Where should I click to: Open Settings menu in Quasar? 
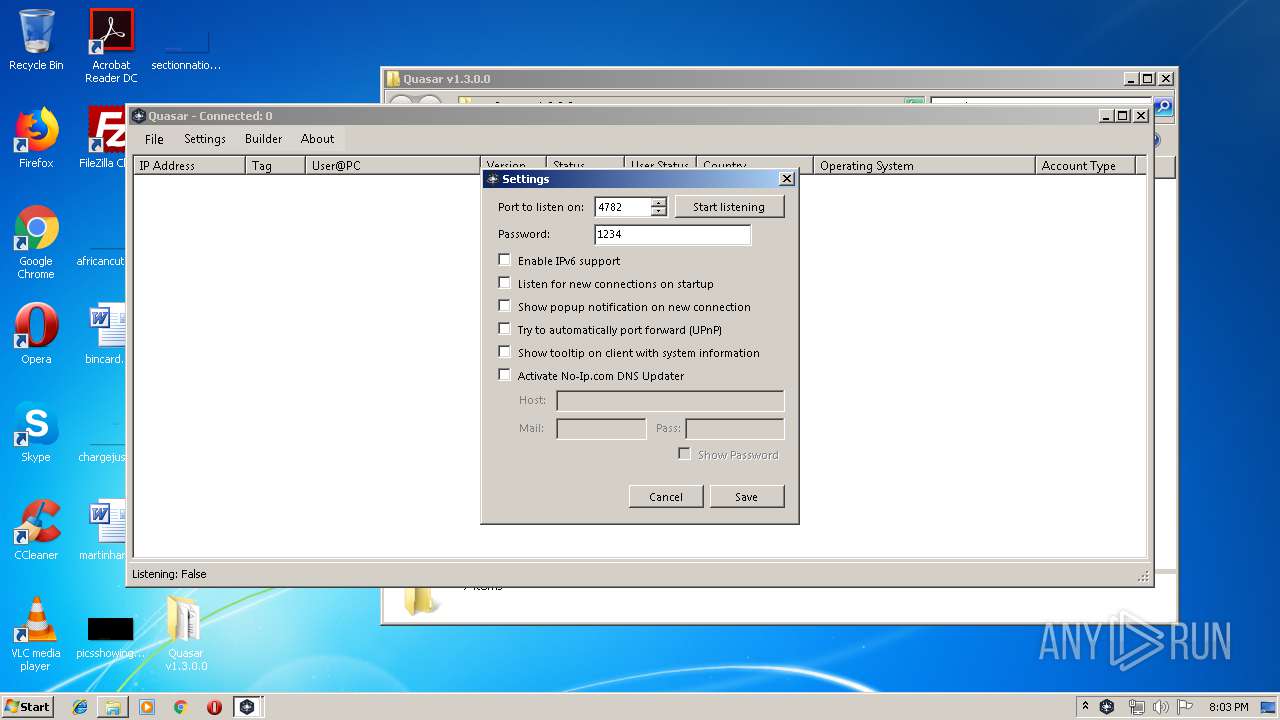(x=205, y=139)
